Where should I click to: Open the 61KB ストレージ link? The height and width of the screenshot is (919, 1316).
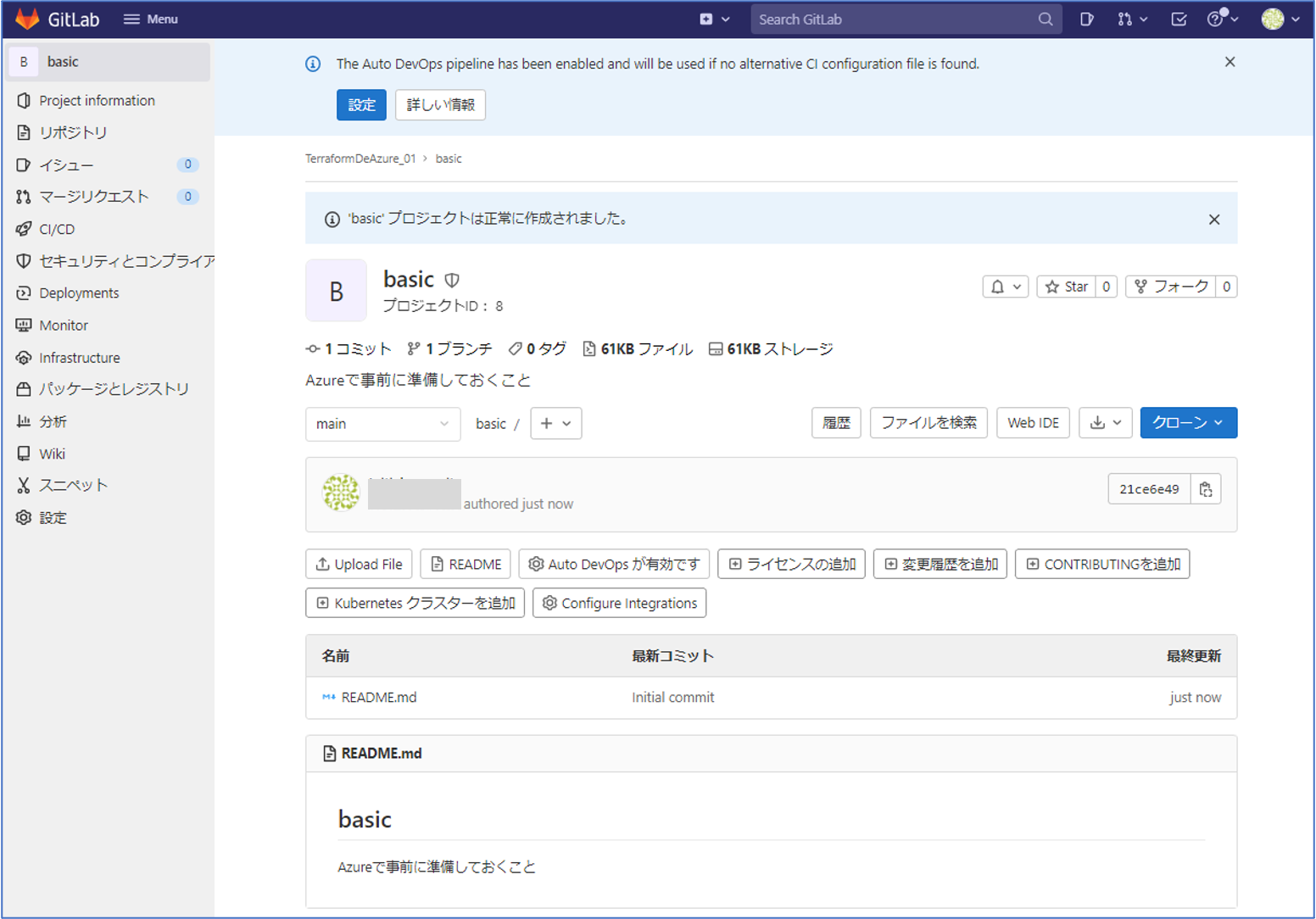(771, 349)
